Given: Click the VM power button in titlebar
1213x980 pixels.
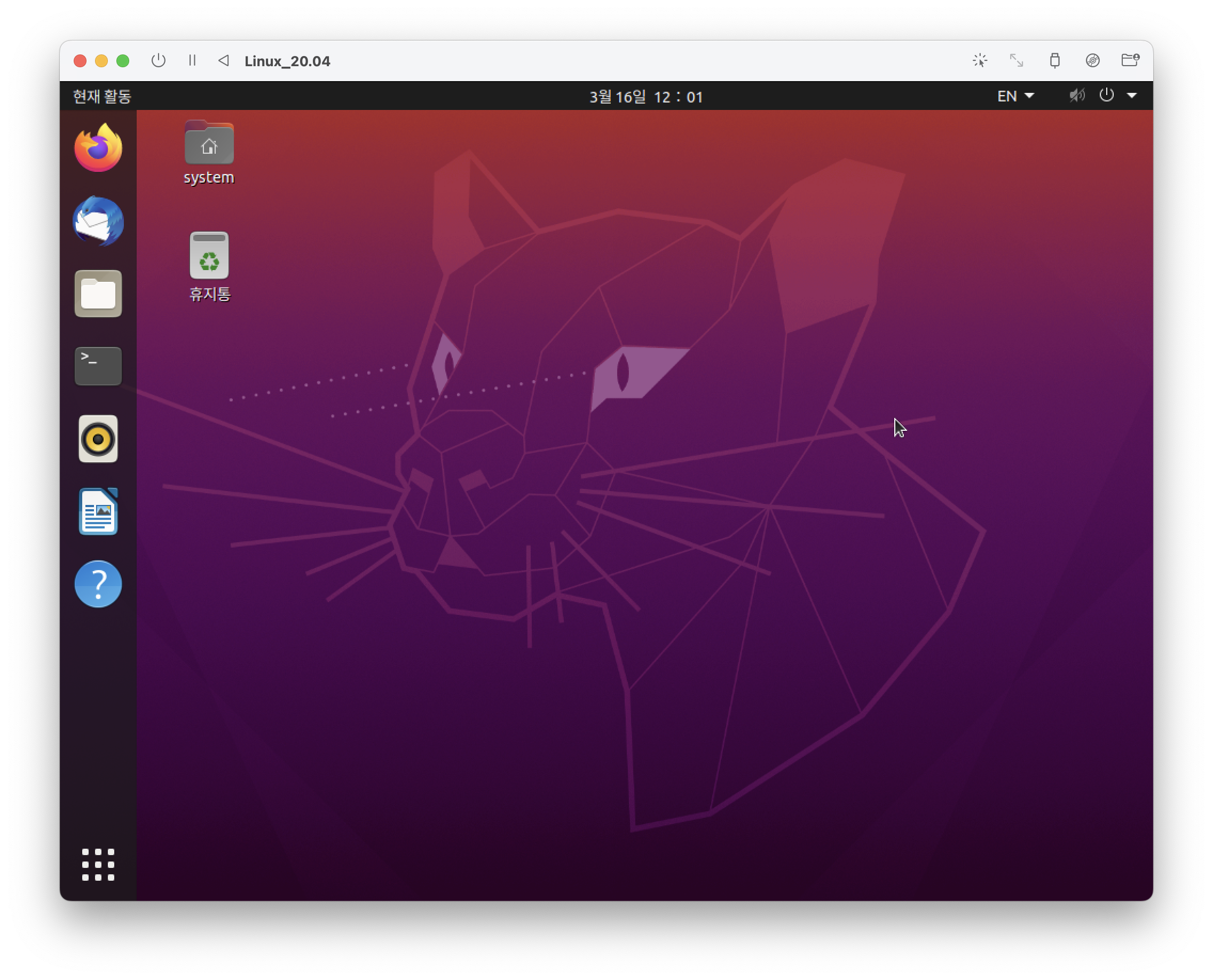Looking at the screenshot, I should click(x=159, y=60).
